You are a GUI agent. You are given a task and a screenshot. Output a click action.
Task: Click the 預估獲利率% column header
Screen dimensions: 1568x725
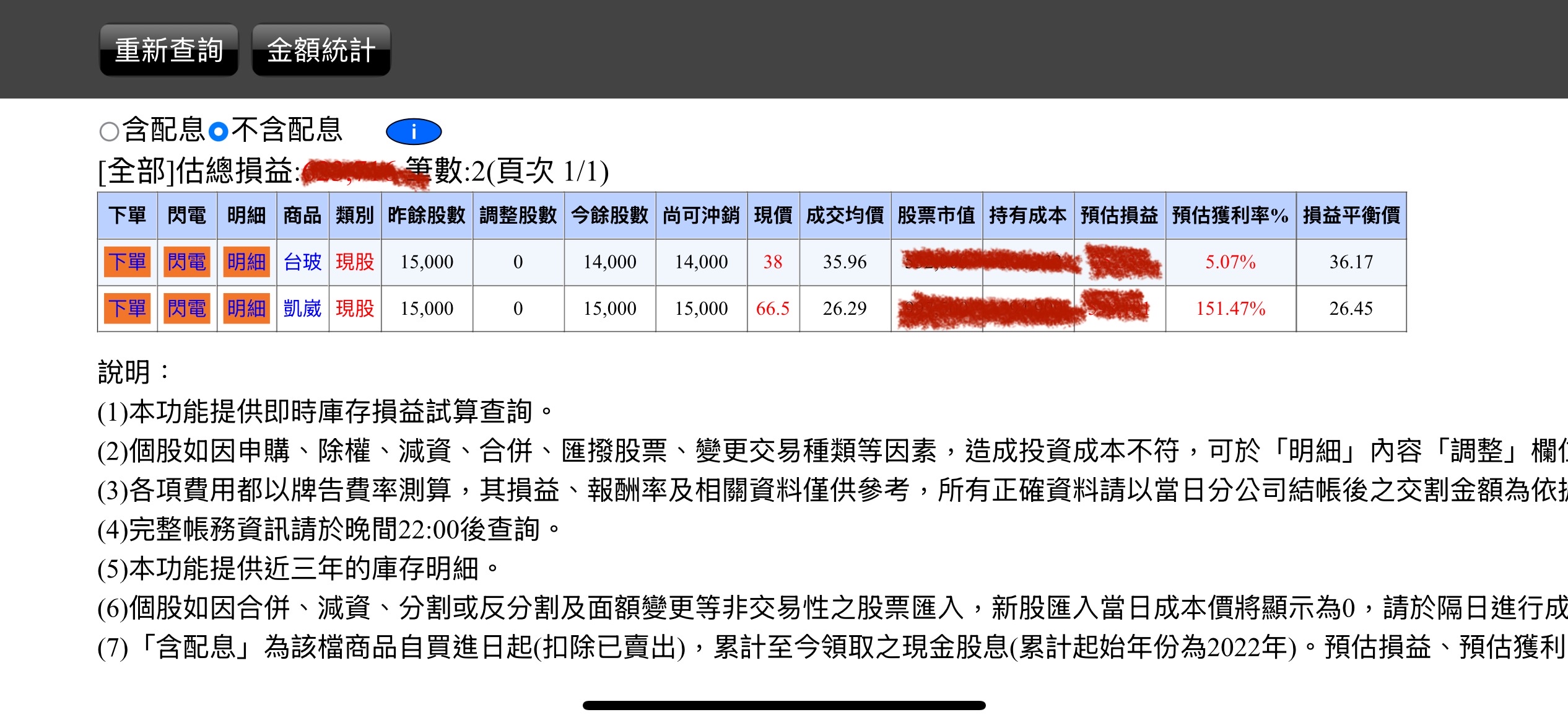coord(1230,216)
